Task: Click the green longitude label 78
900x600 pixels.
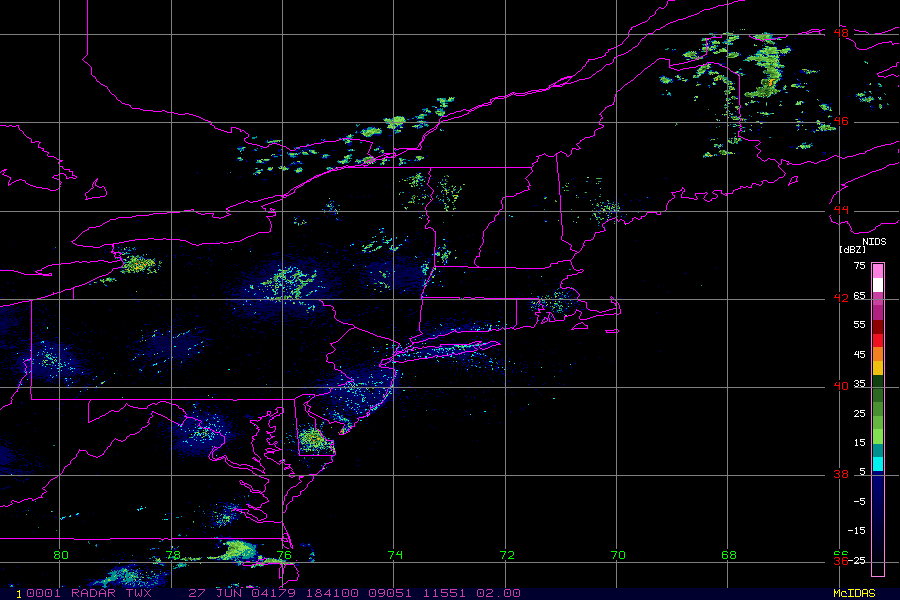Action: [173, 555]
